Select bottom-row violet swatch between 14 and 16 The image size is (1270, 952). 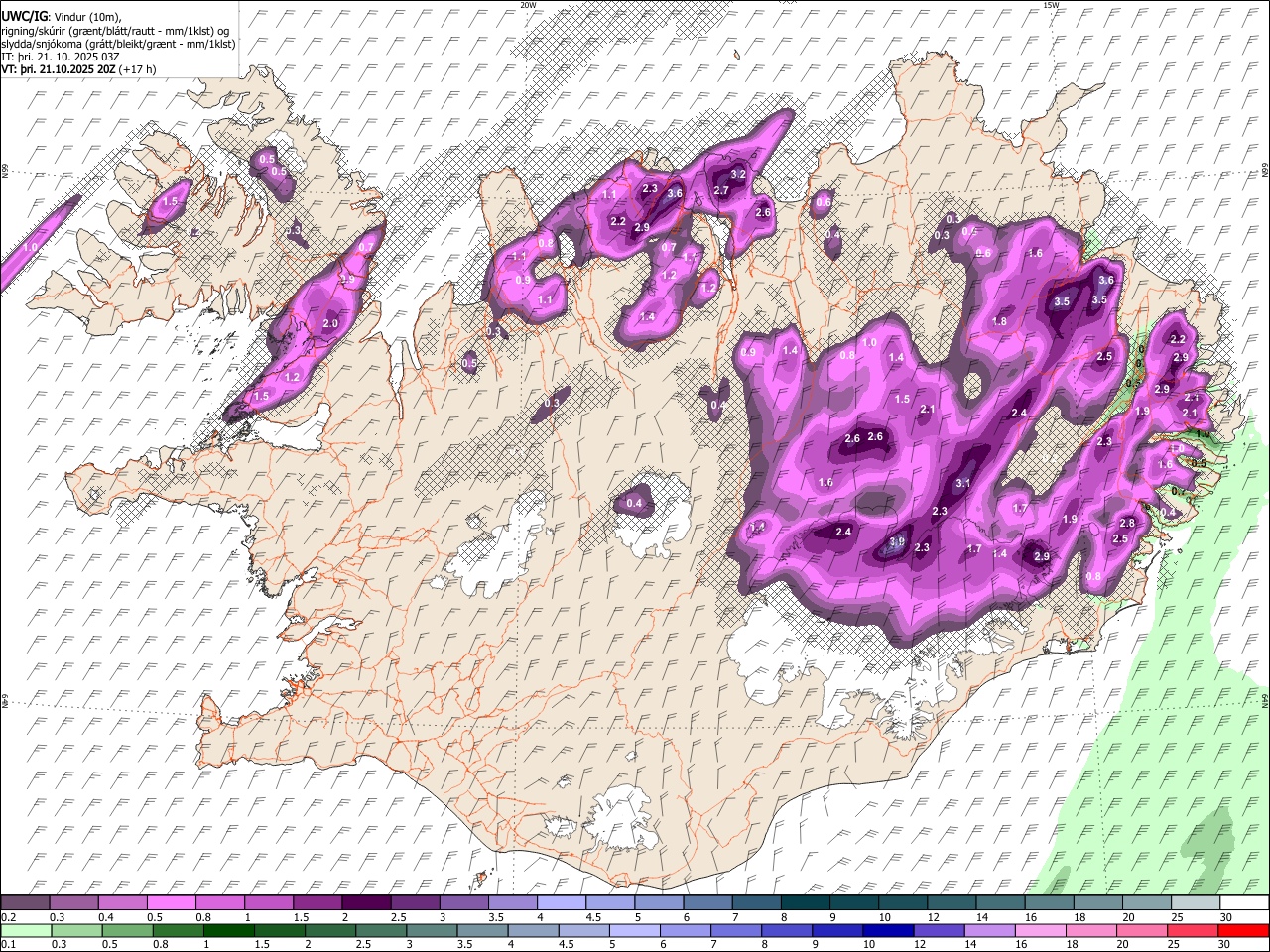(x=990, y=930)
